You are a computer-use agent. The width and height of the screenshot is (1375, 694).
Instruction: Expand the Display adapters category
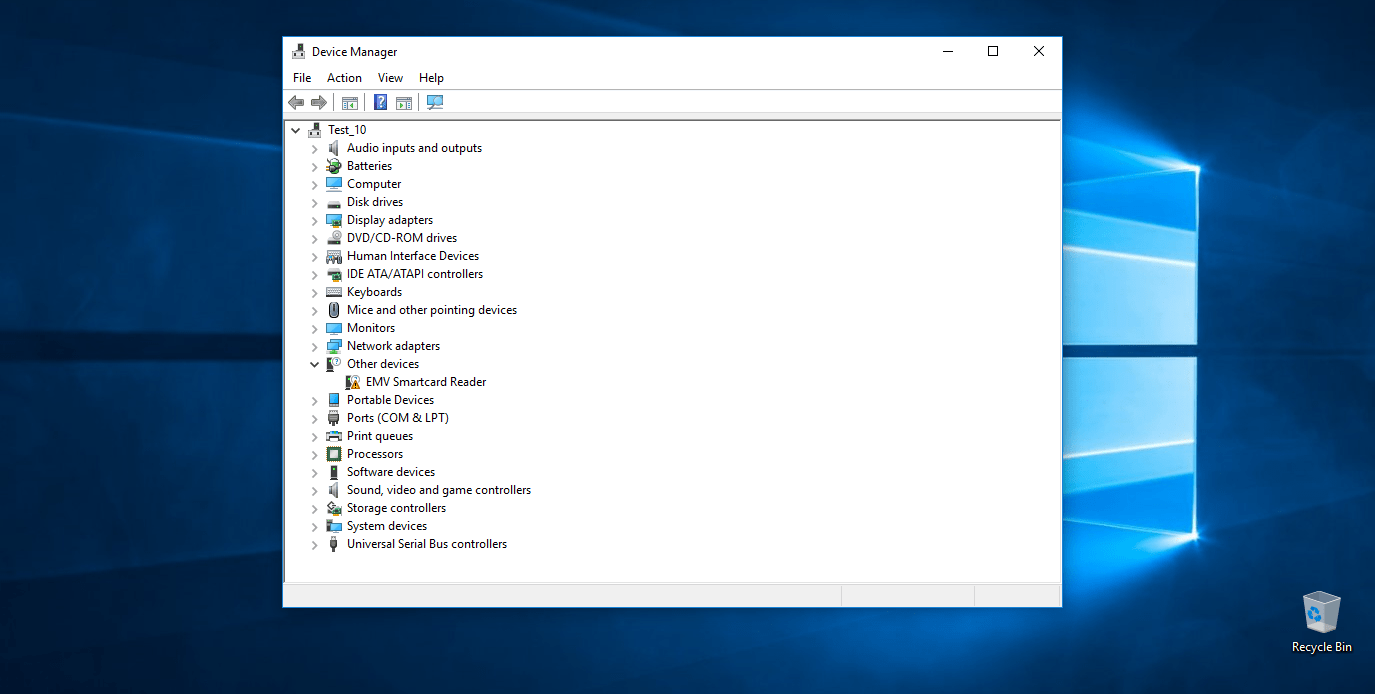[314, 219]
